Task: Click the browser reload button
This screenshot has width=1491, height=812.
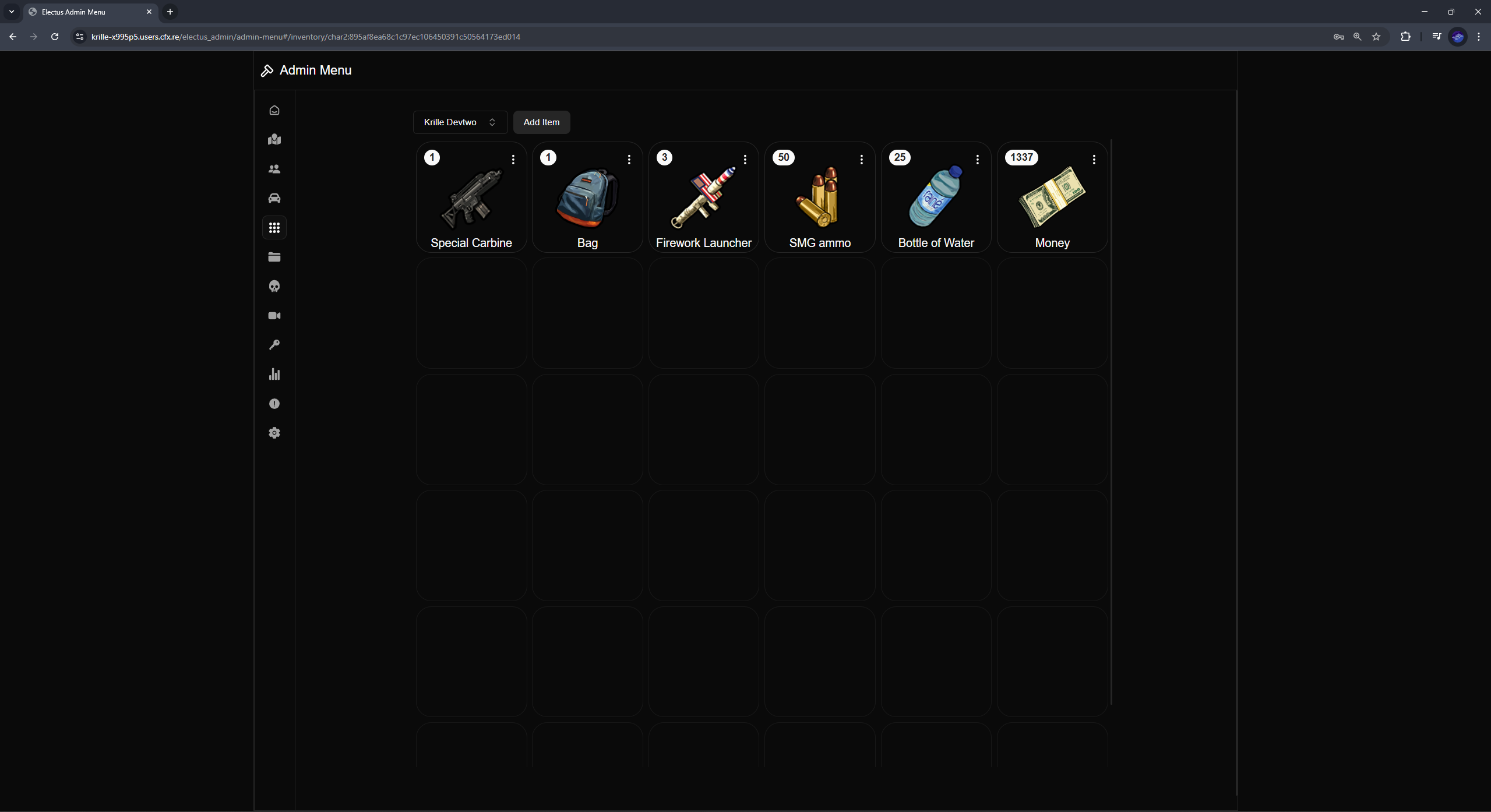Action: pyautogui.click(x=54, y=37)
